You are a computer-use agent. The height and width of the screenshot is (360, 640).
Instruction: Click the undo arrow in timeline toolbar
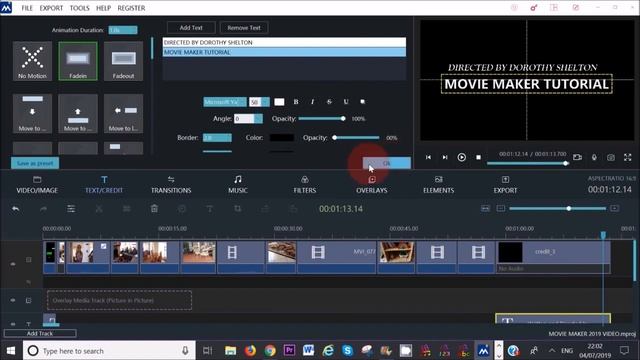(16, 209)
